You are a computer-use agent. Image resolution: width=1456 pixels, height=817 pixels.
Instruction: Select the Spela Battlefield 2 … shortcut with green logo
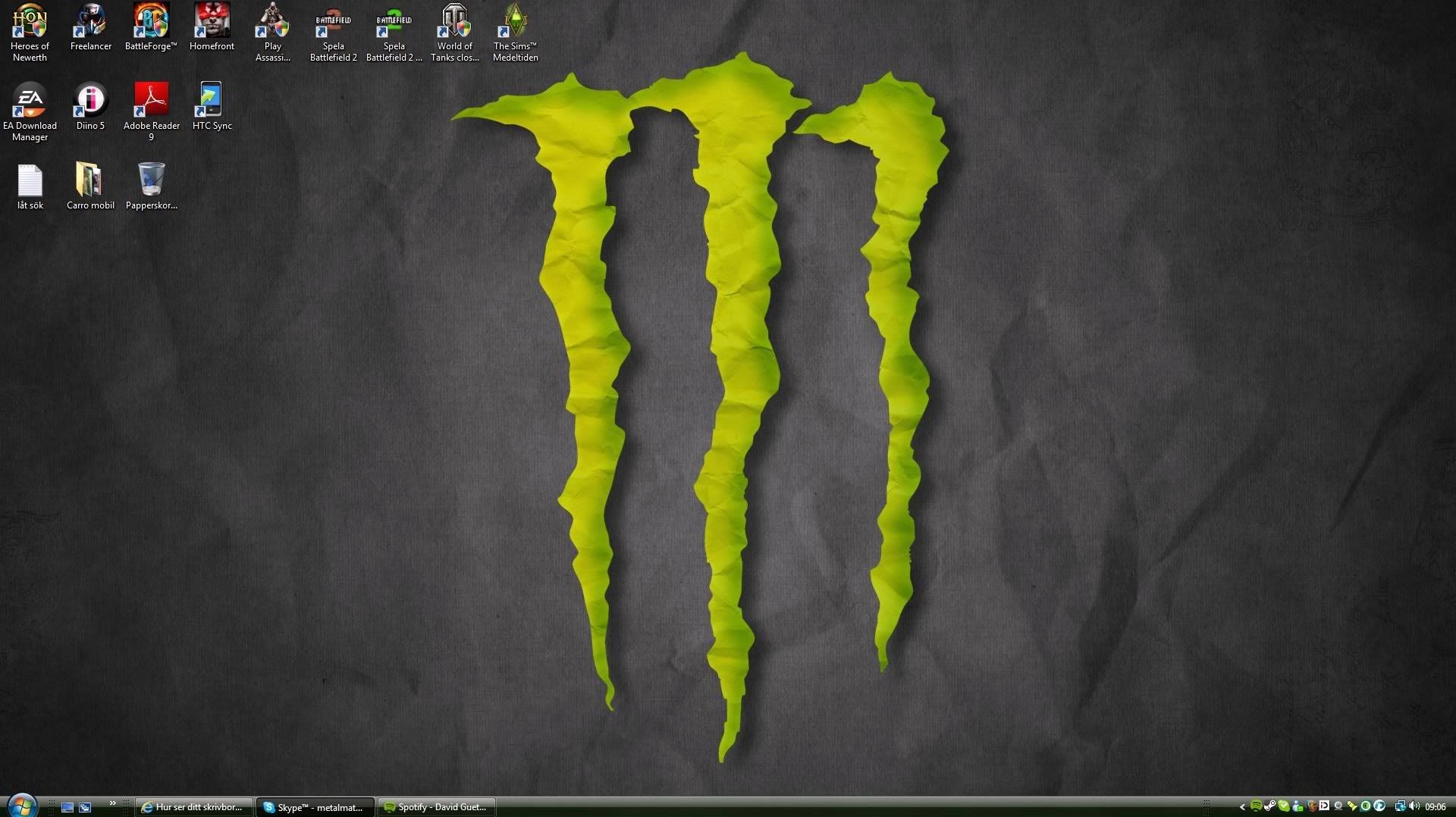(394, 32)
